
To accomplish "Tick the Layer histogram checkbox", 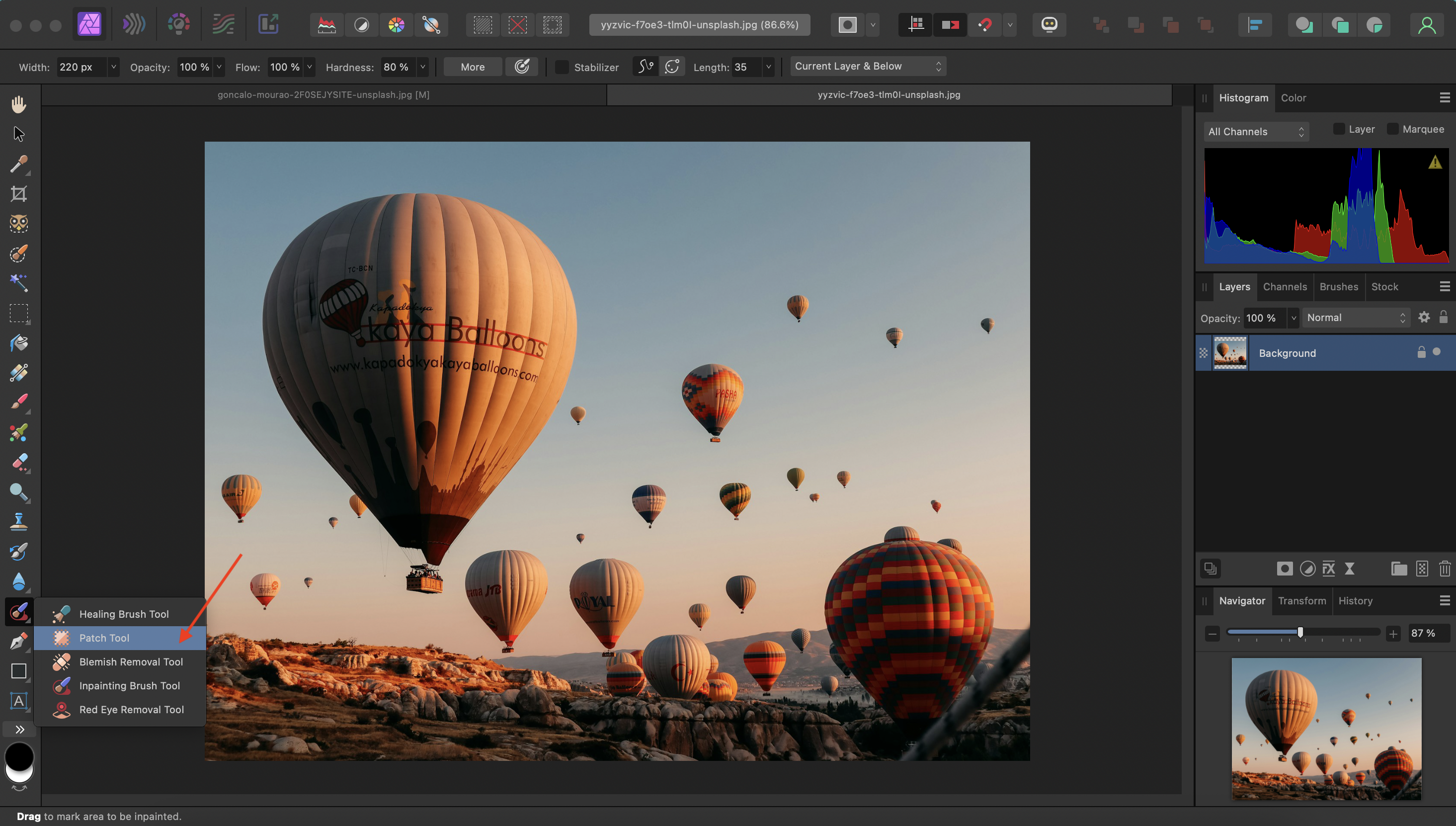I will (1339, 129).
